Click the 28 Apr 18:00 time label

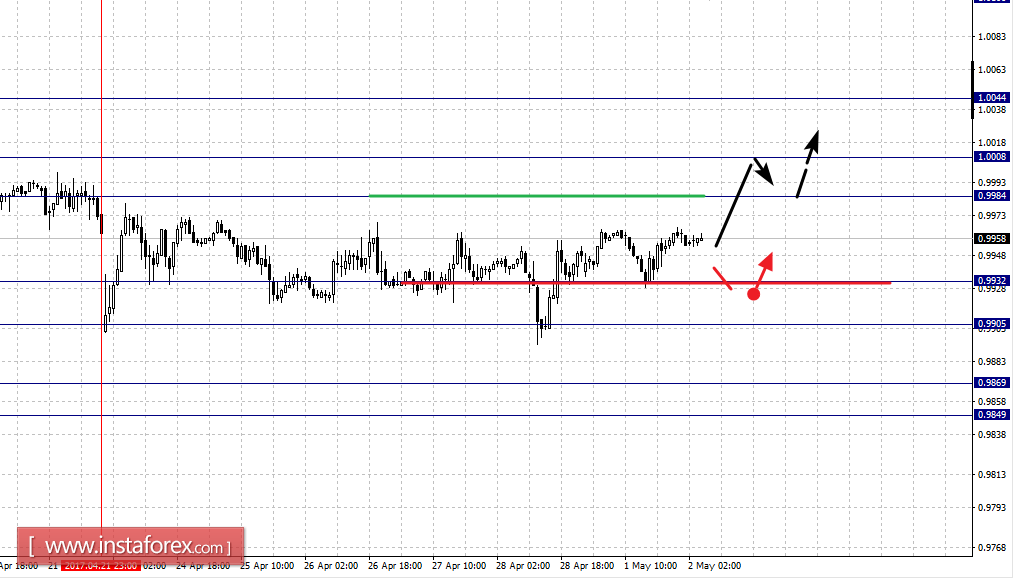click(x=587, y=566)
